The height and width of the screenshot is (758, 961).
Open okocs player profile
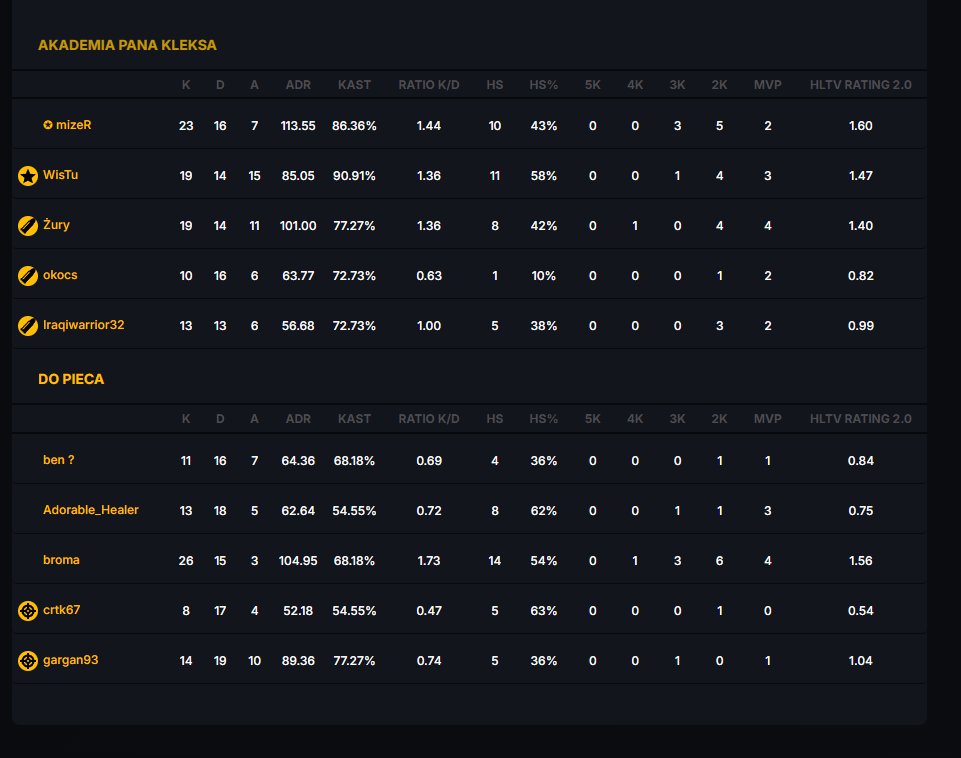click(x=60, y=275)
